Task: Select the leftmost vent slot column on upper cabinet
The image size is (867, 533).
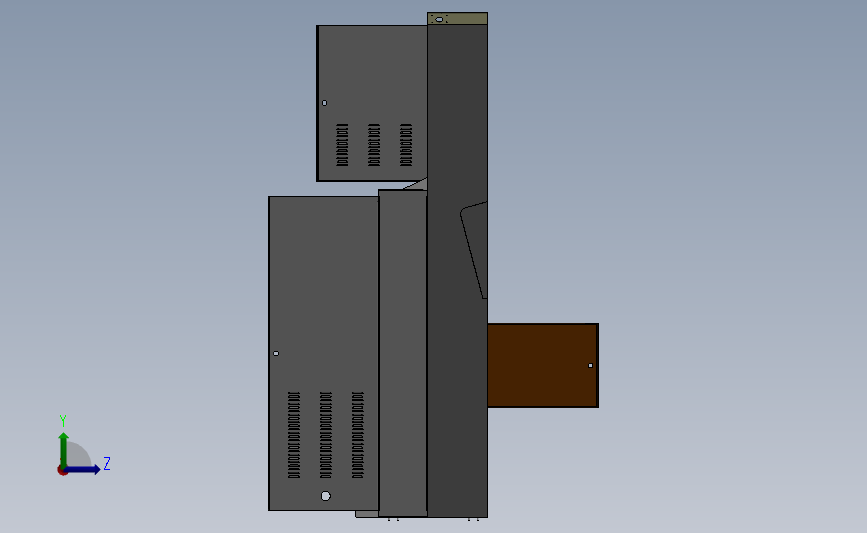Action: (342, 145)
